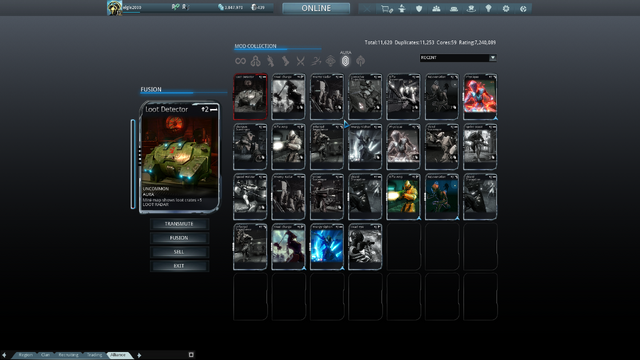Select the colored Rejuvenation mod card
The width and height of the screenshot is (640, 360).
(x=442, y=196)
